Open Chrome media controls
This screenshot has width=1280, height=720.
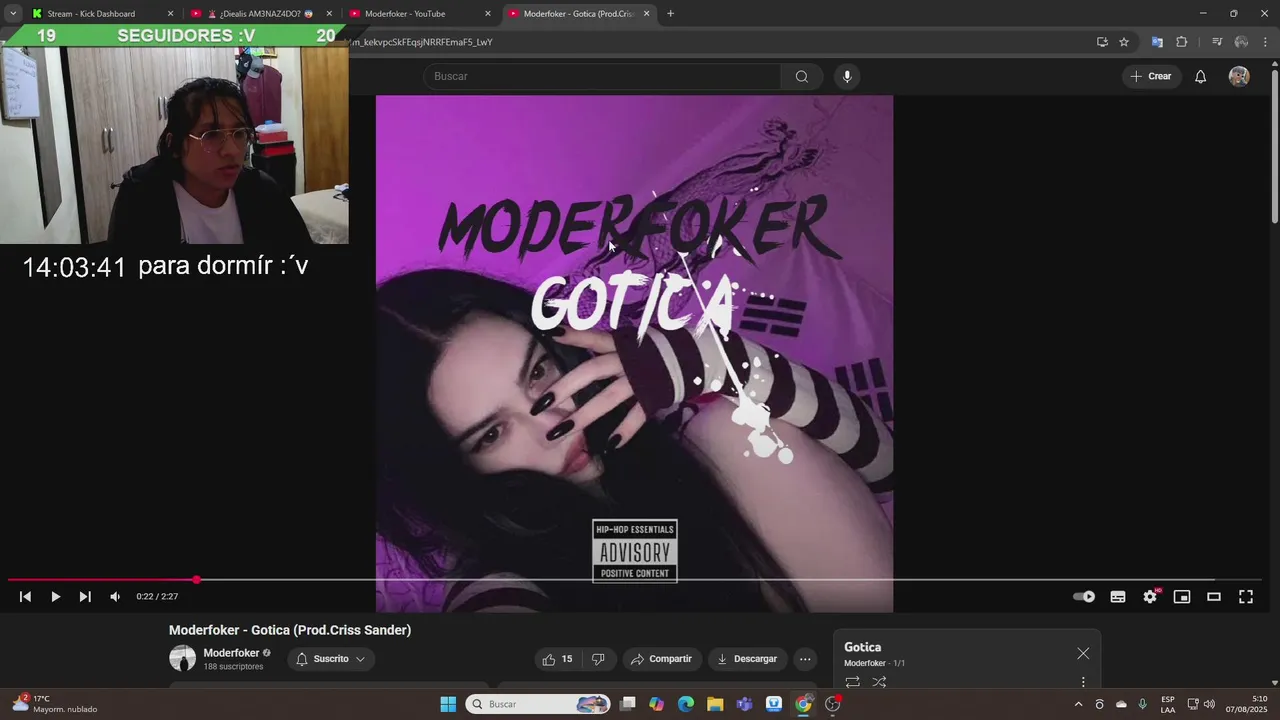(1217, 42)
